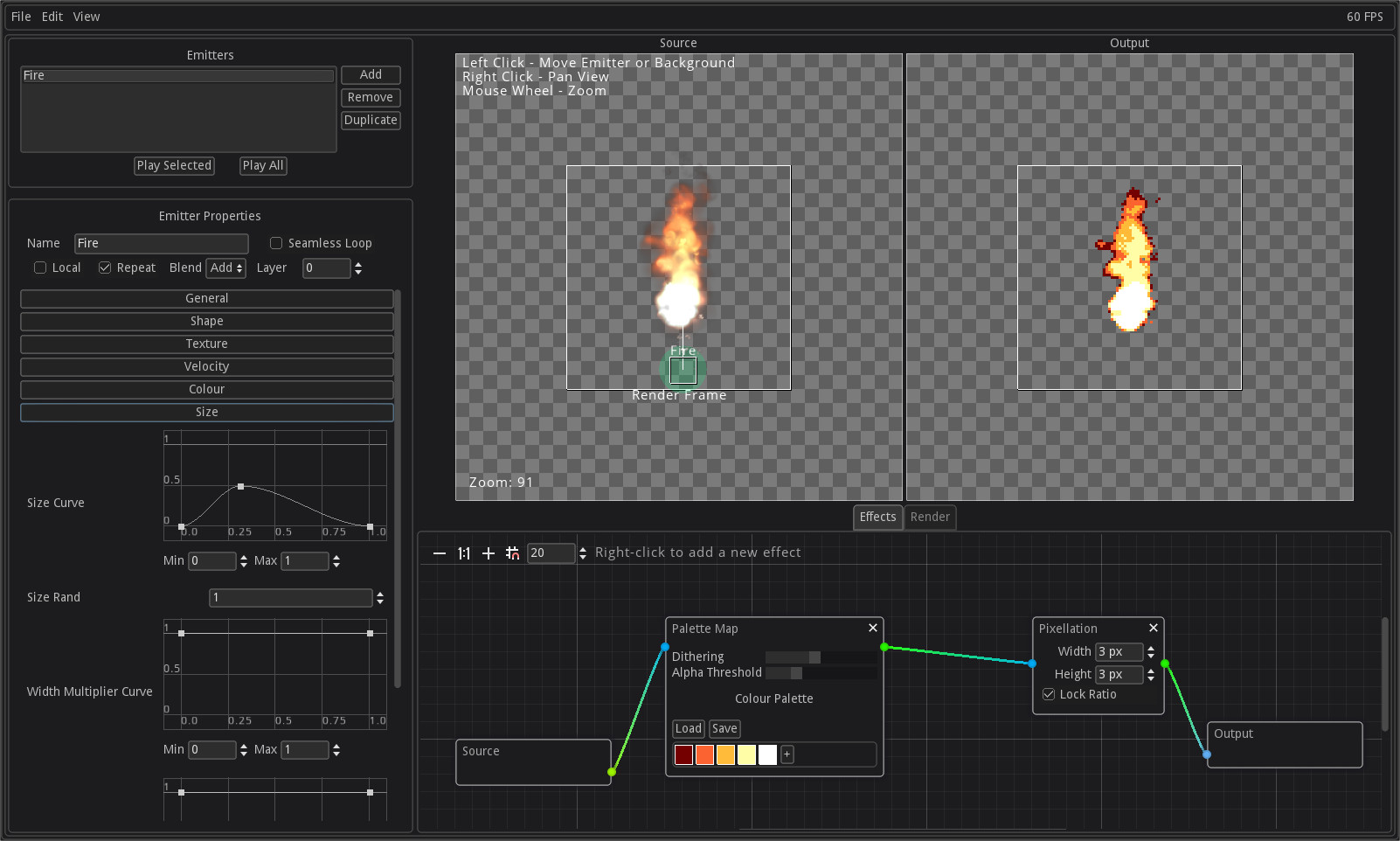
Task: Add a new colour with the palette plus icon
Action: (x=786, y=754)
